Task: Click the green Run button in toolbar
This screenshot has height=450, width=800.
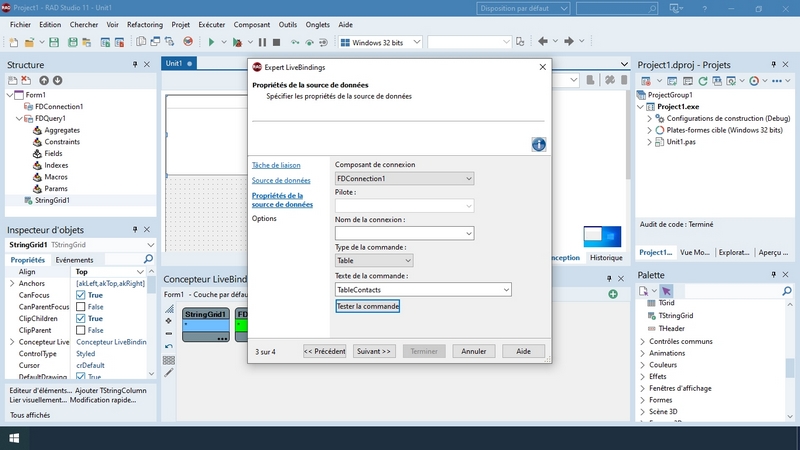Action: 211,42
